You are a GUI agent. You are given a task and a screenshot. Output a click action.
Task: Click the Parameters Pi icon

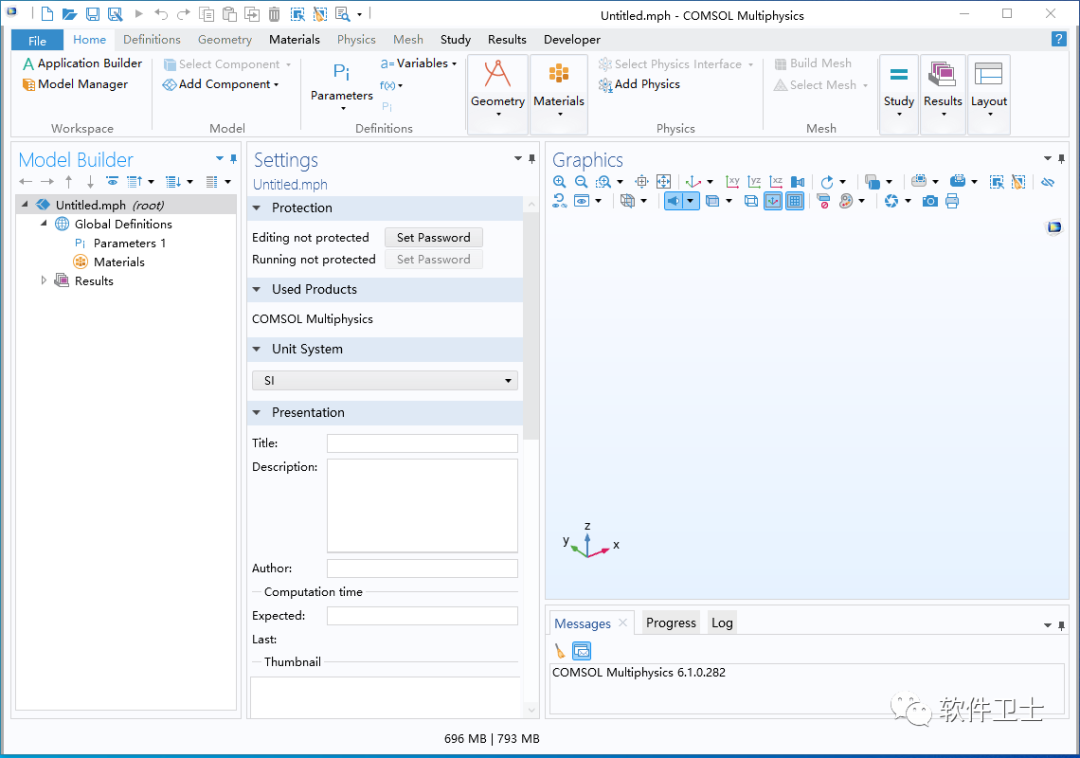pos(341,72)
